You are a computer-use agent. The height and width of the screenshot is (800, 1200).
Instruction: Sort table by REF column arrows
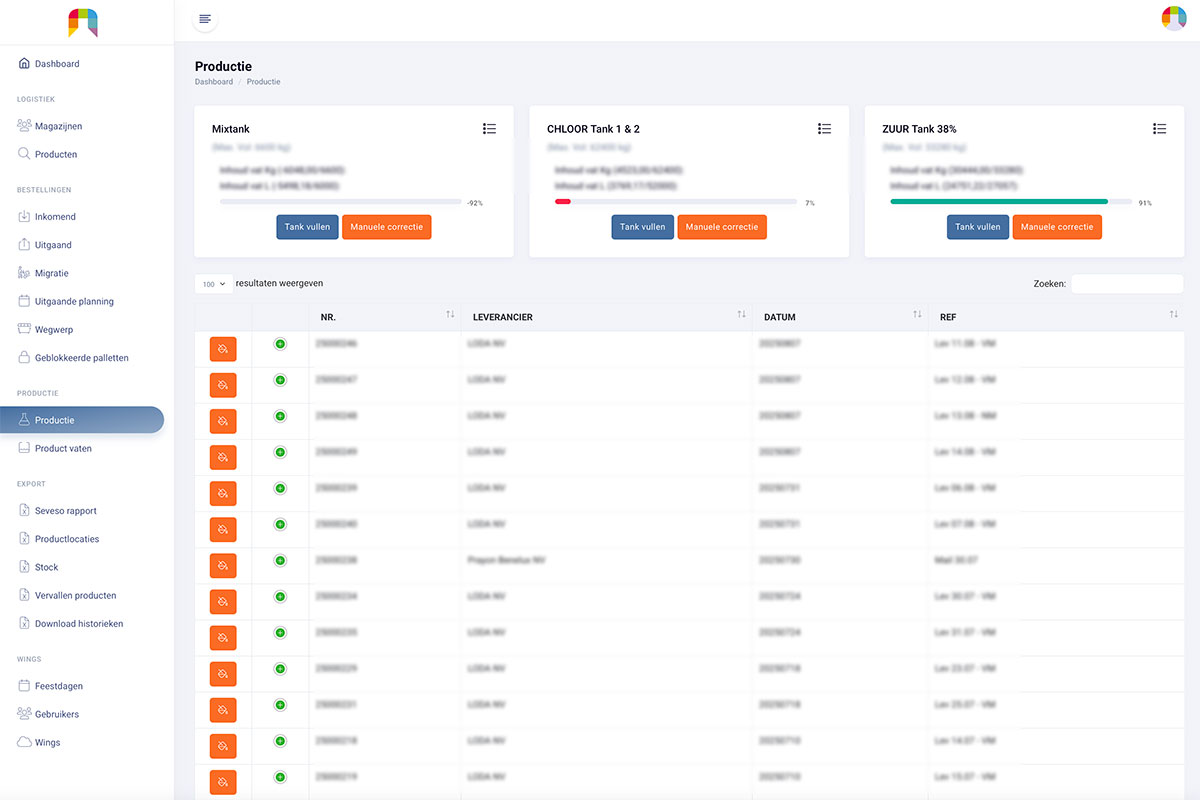1173,315
